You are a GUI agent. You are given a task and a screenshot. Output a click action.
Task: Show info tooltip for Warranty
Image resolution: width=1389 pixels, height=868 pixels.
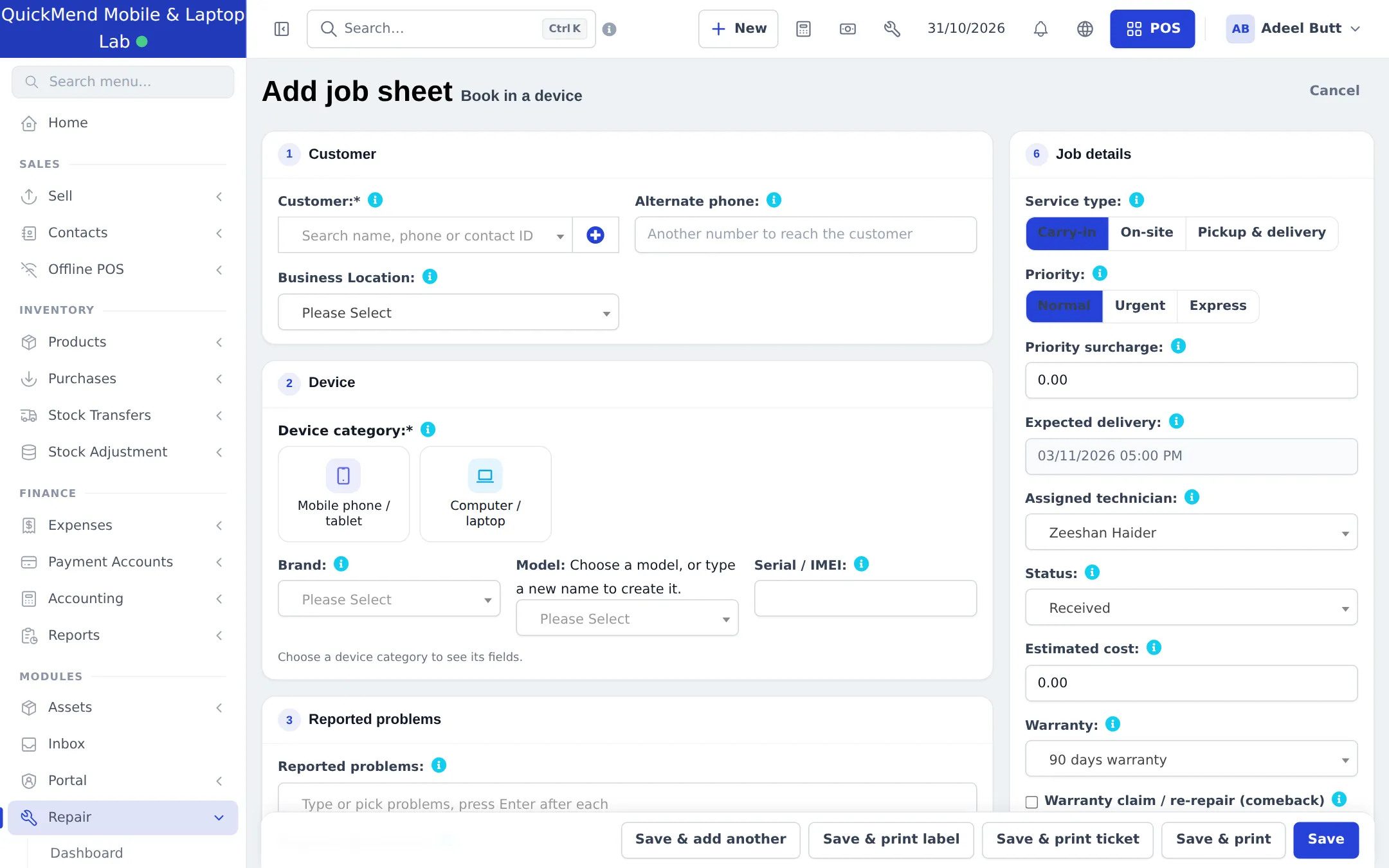(1112, 724)
